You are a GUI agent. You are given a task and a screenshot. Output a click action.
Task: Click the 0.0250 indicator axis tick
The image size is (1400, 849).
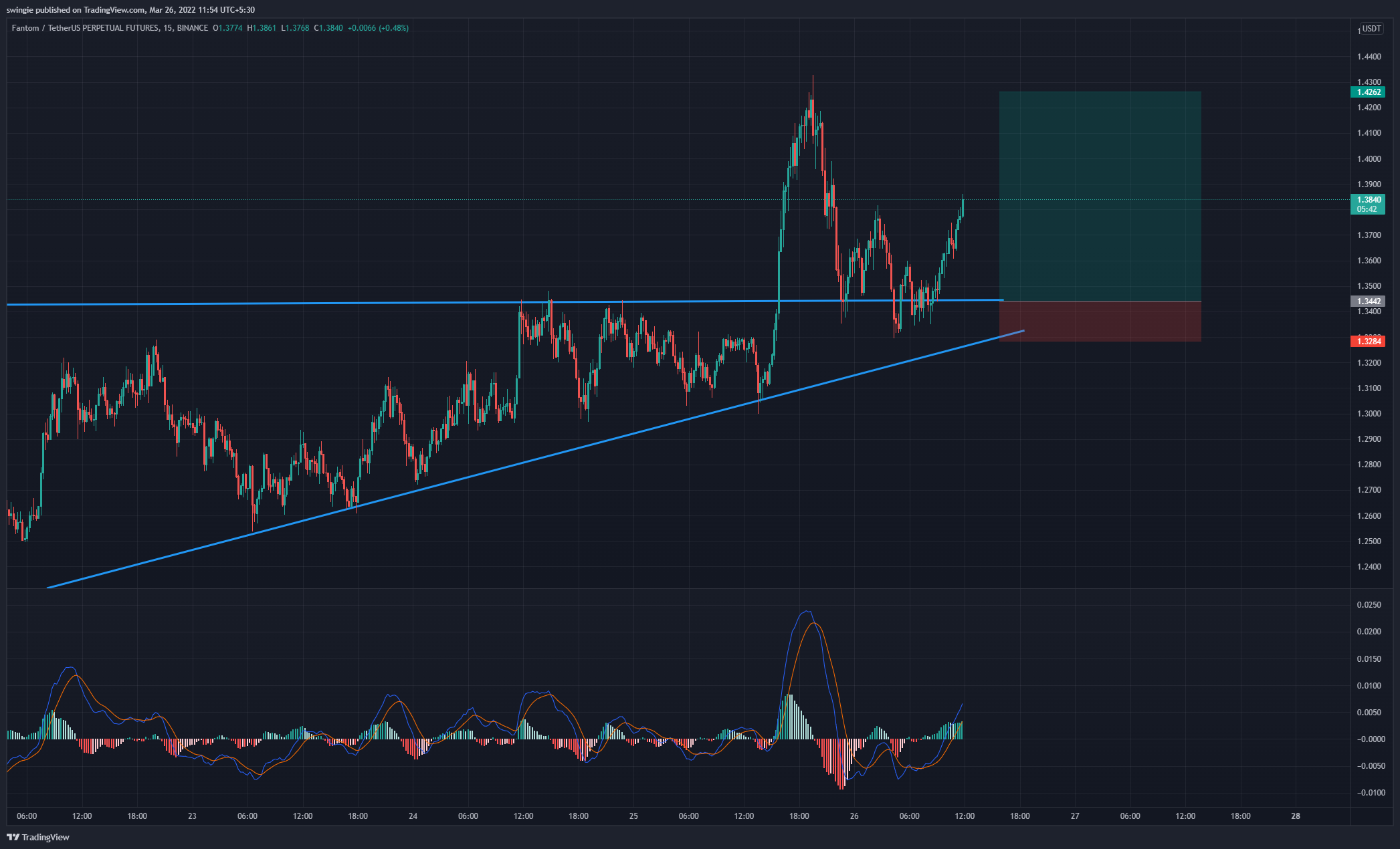(x=1368, y=605)
